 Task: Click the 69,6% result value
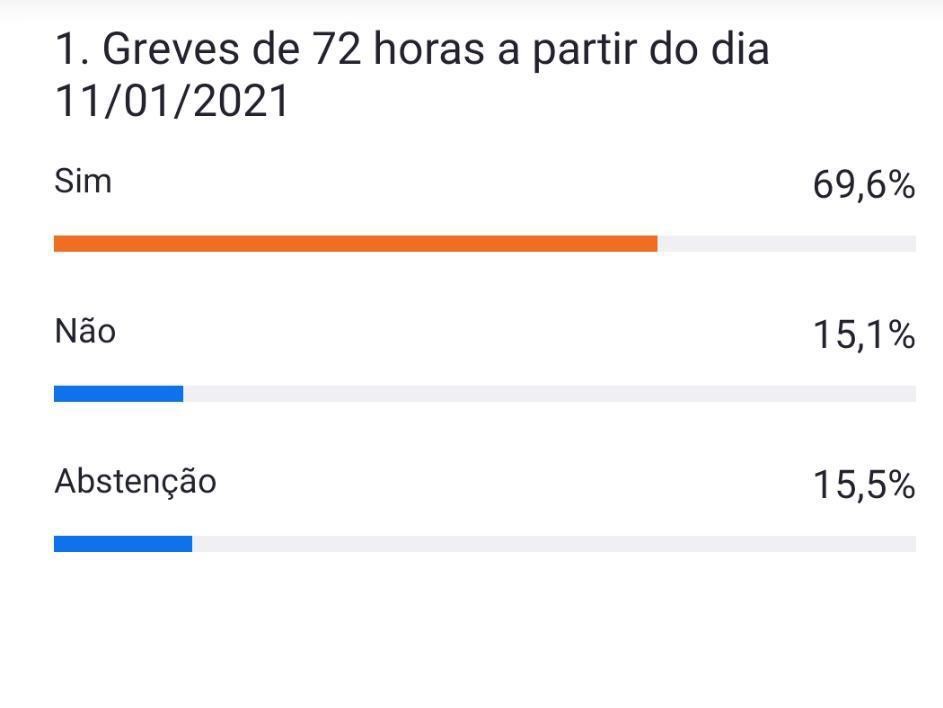(863, 186)
